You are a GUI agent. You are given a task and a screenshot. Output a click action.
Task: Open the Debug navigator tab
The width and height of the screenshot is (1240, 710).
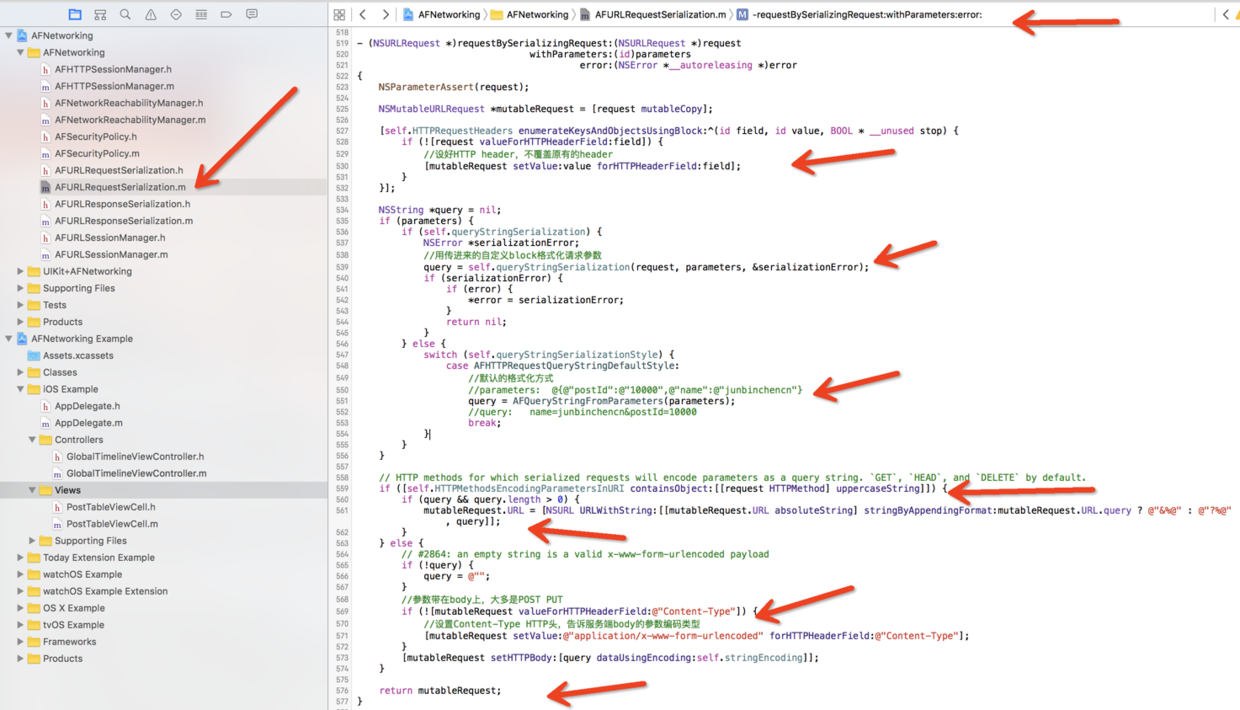(x=201, y=15)
